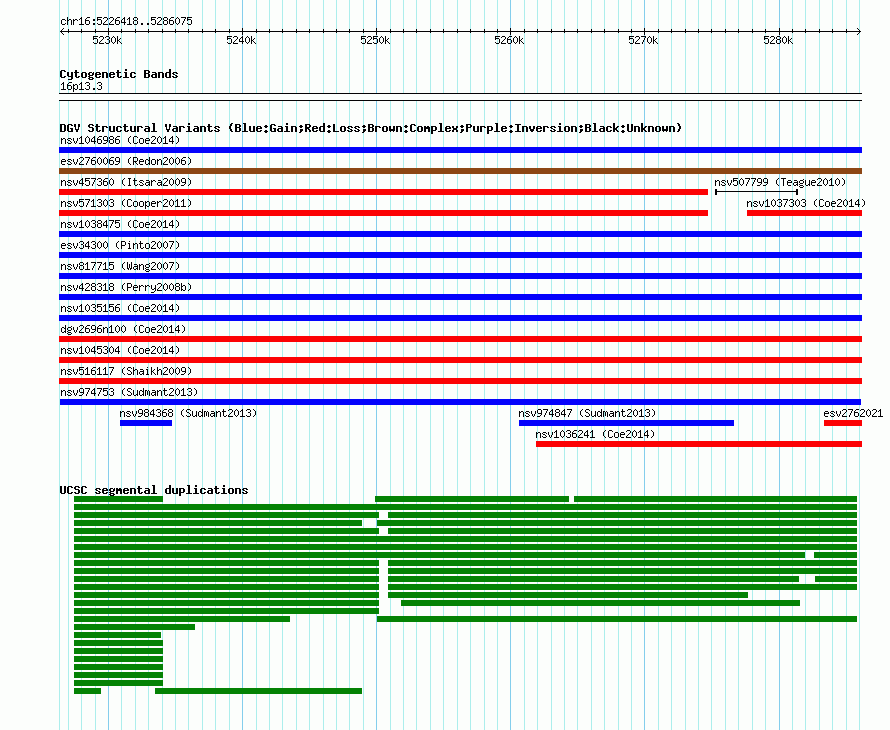The height and width of the screenshot is (730, 890).
Task: Open the UCSC segmental duplications track title
Action: (x=153, y=490)
